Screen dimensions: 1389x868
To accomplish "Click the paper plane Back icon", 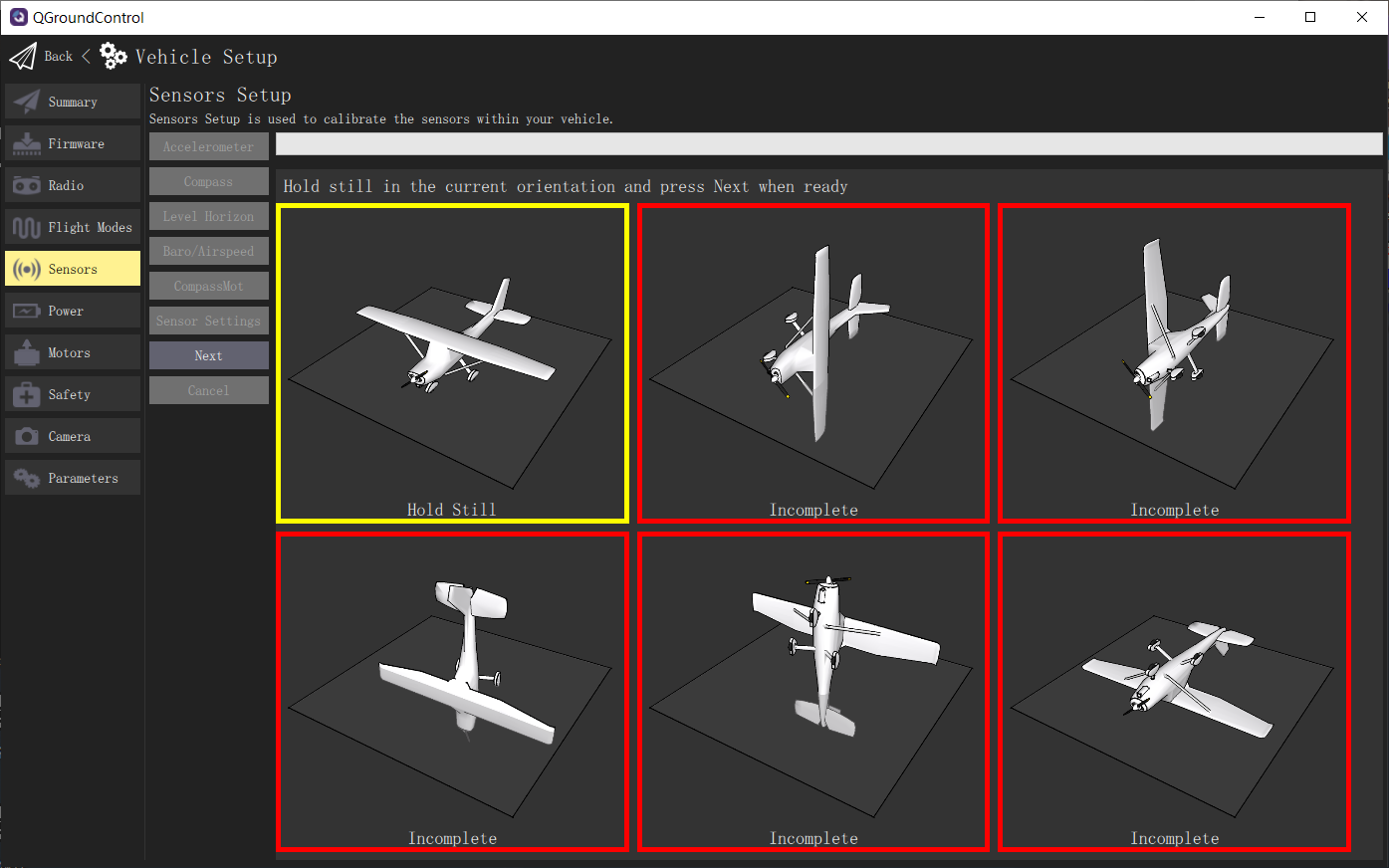I will tap(21, 56).
